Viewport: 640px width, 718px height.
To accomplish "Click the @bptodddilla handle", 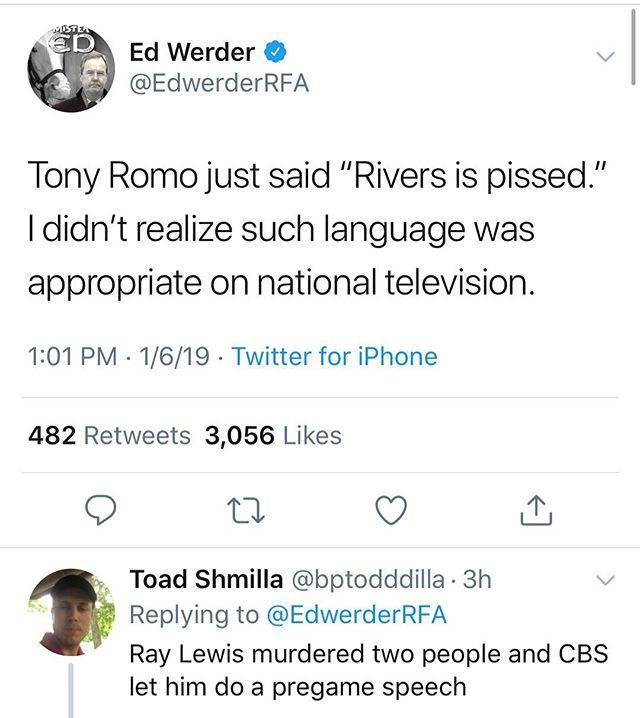I will coord(368,580).
